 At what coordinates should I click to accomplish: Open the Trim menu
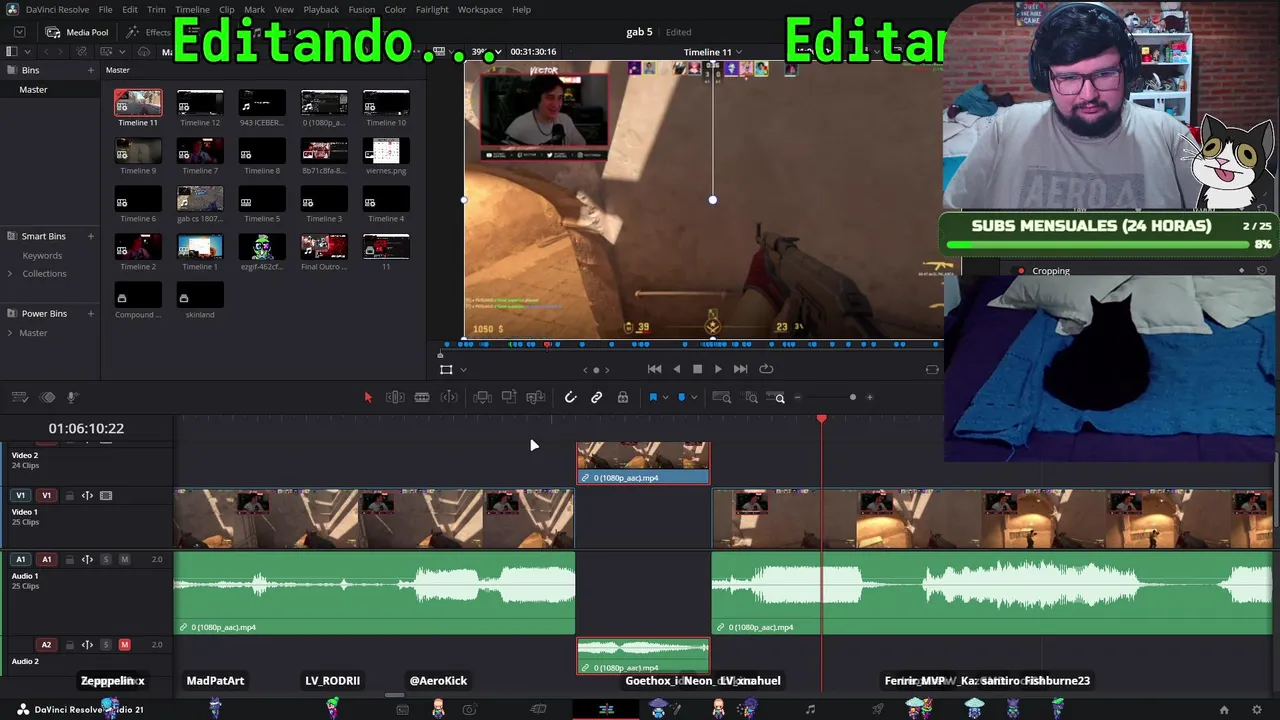click(x=156, y=9)
